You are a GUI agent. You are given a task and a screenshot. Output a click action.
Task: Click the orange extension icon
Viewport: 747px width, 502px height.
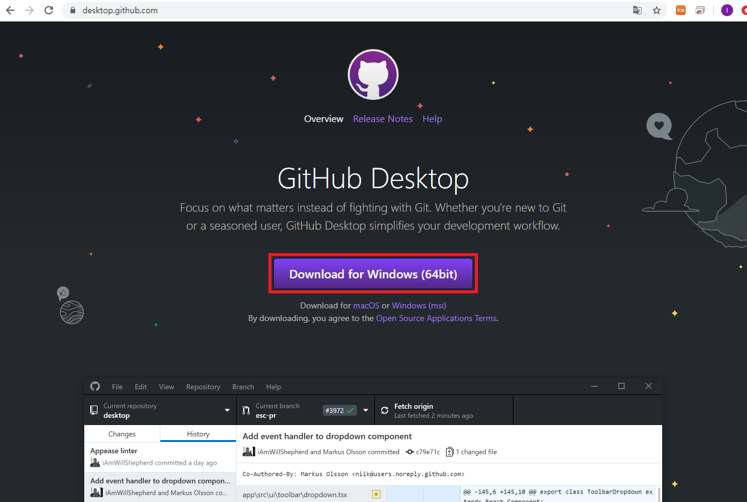click(x=680, y=10)
